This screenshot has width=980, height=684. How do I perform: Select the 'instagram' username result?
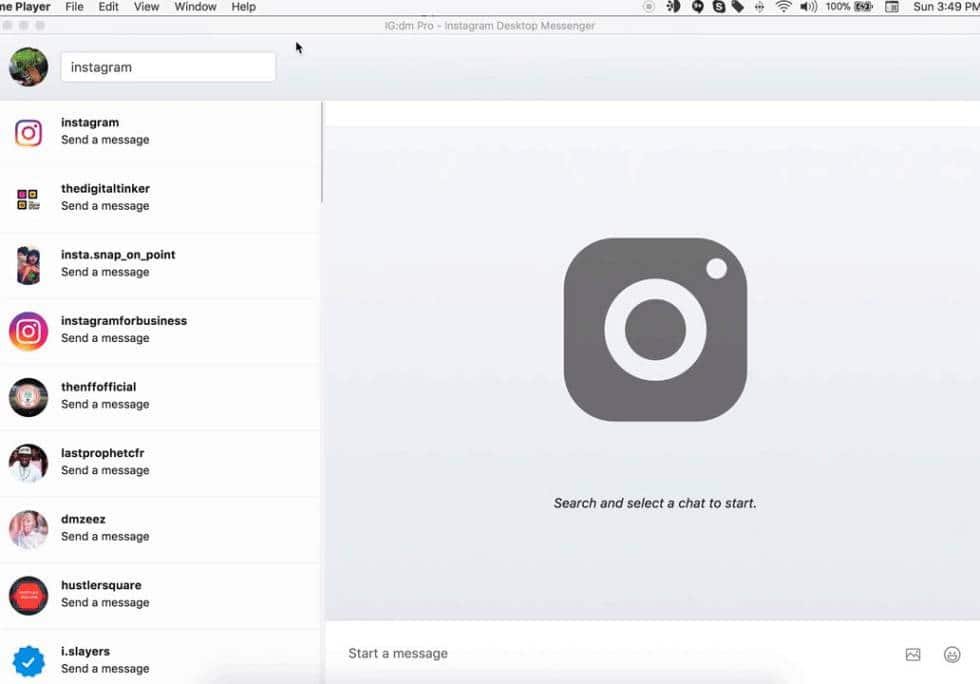coord(90,123)
